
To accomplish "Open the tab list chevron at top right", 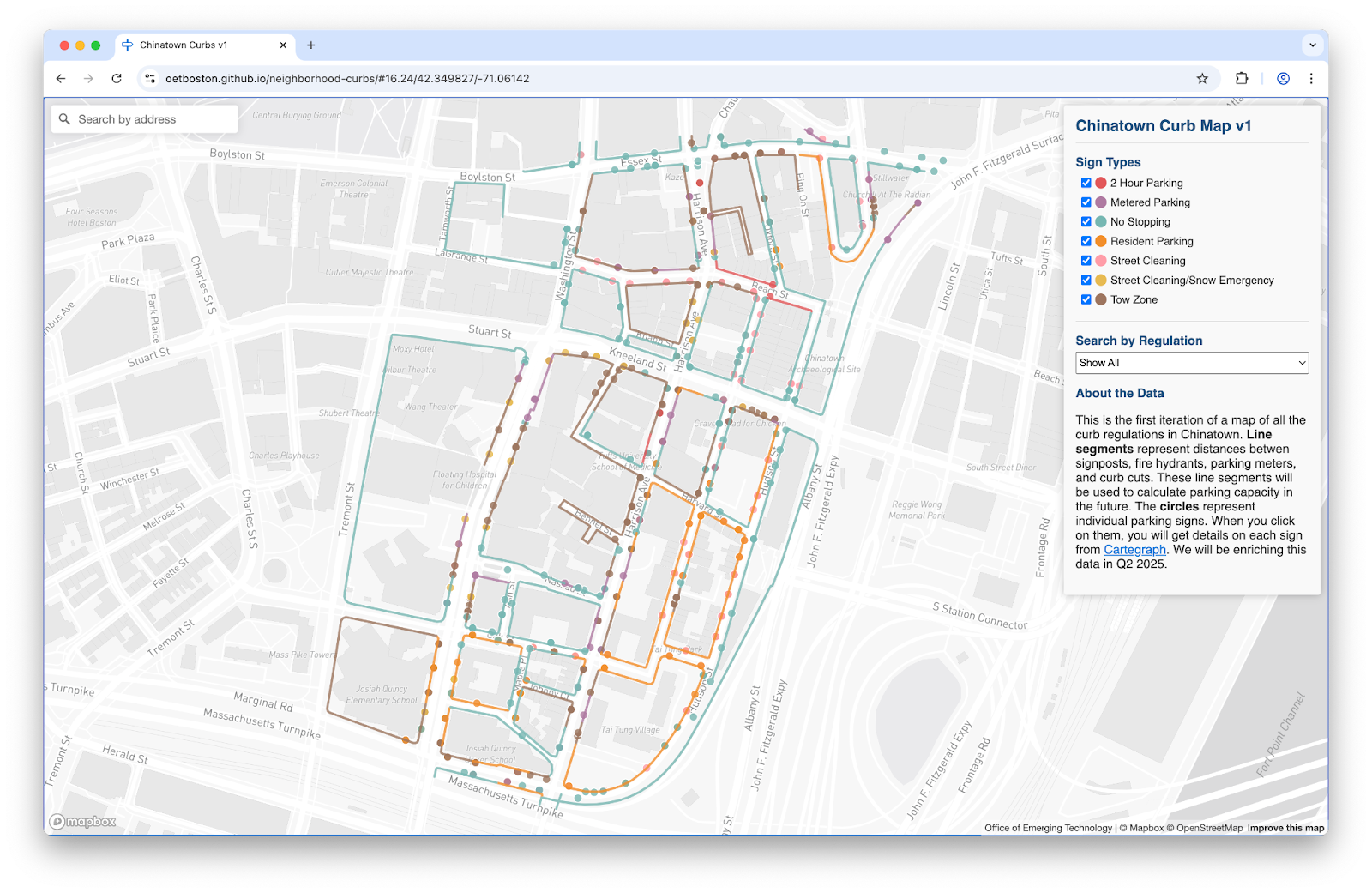I will coord(1311,45).
